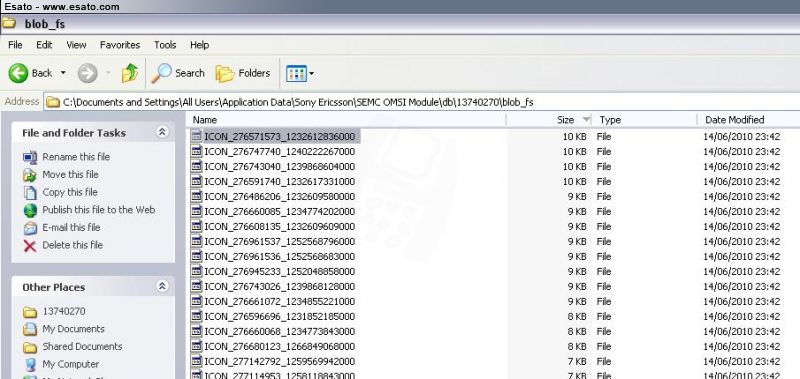Open the File menu
The height and width of the screenshot is (379, 800).
pyautogui.click(x=15, y=45)
